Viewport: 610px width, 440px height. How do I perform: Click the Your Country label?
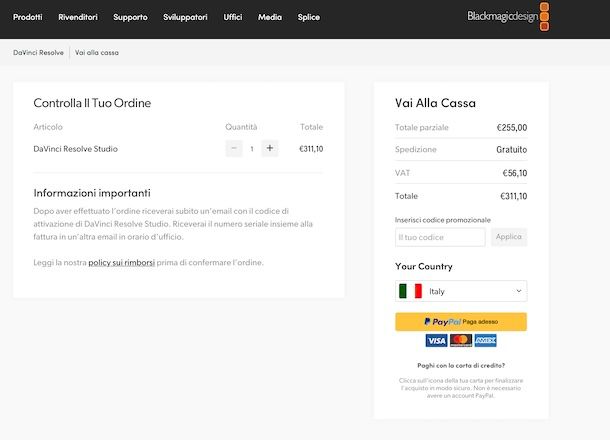point(424,266)
